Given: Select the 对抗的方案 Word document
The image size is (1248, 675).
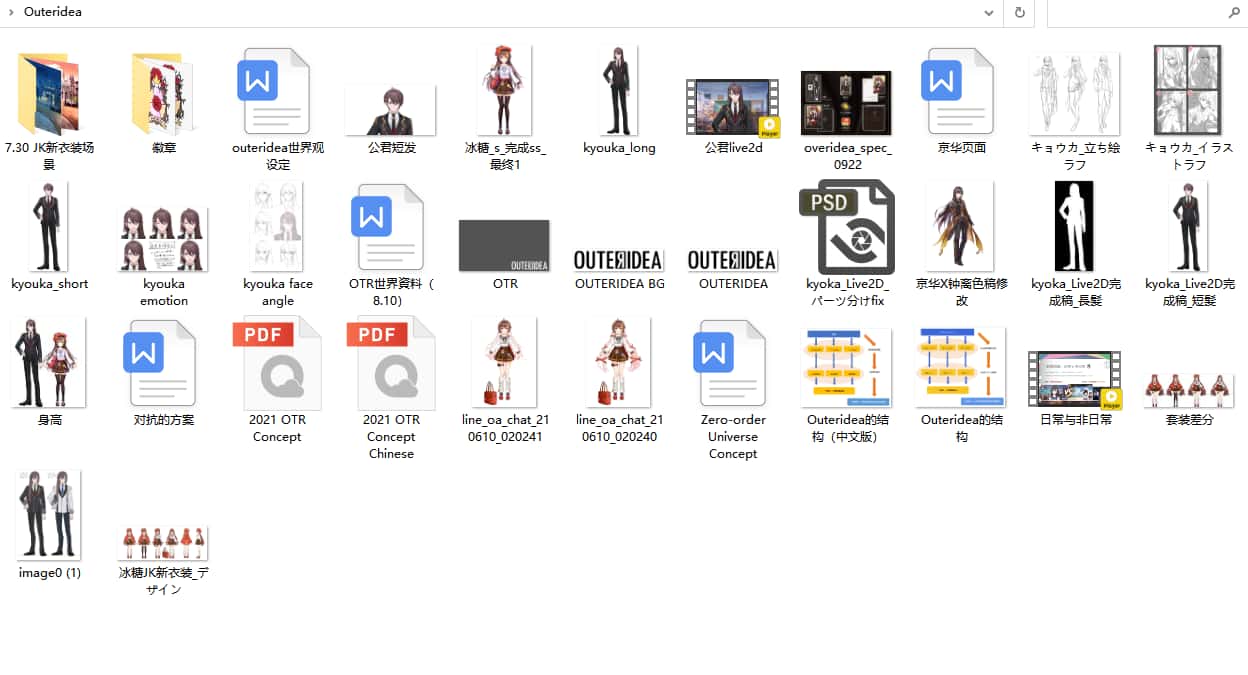Looking at the screenshot, I should 163,364.
